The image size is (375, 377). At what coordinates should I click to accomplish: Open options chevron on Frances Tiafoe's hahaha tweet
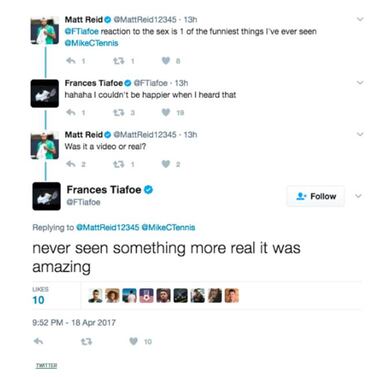[x=360, y=82]
